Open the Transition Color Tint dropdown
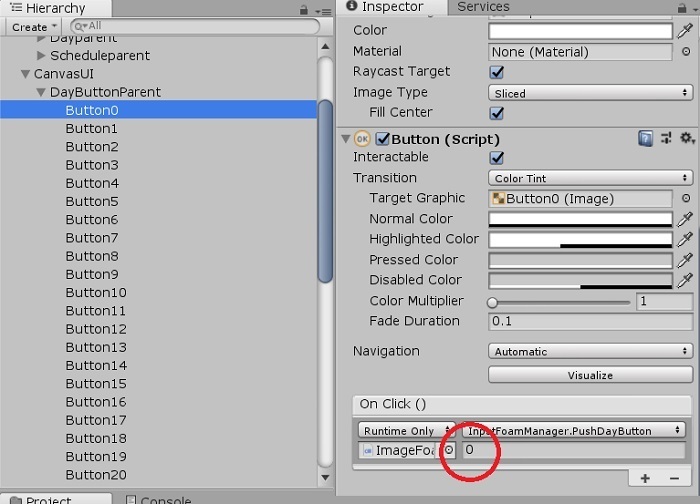The image size is (700, 504). pyautogui.click(x=590, y=178)
